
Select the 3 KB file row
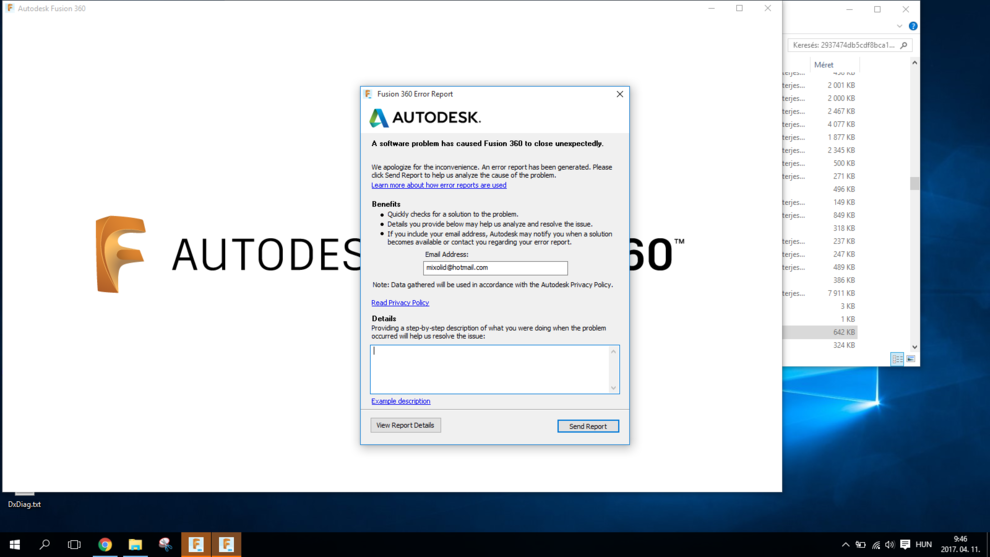point(820,306)
